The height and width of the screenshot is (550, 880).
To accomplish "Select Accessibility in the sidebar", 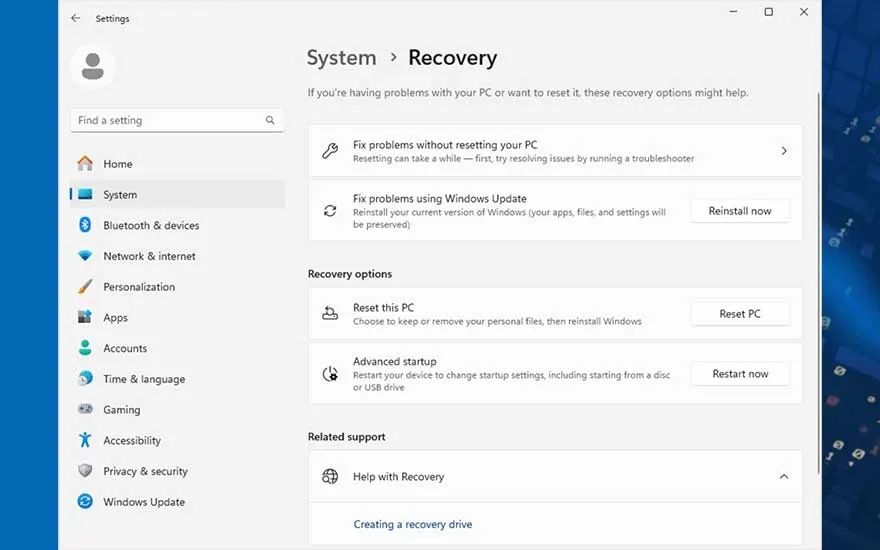I will [132, 441].
